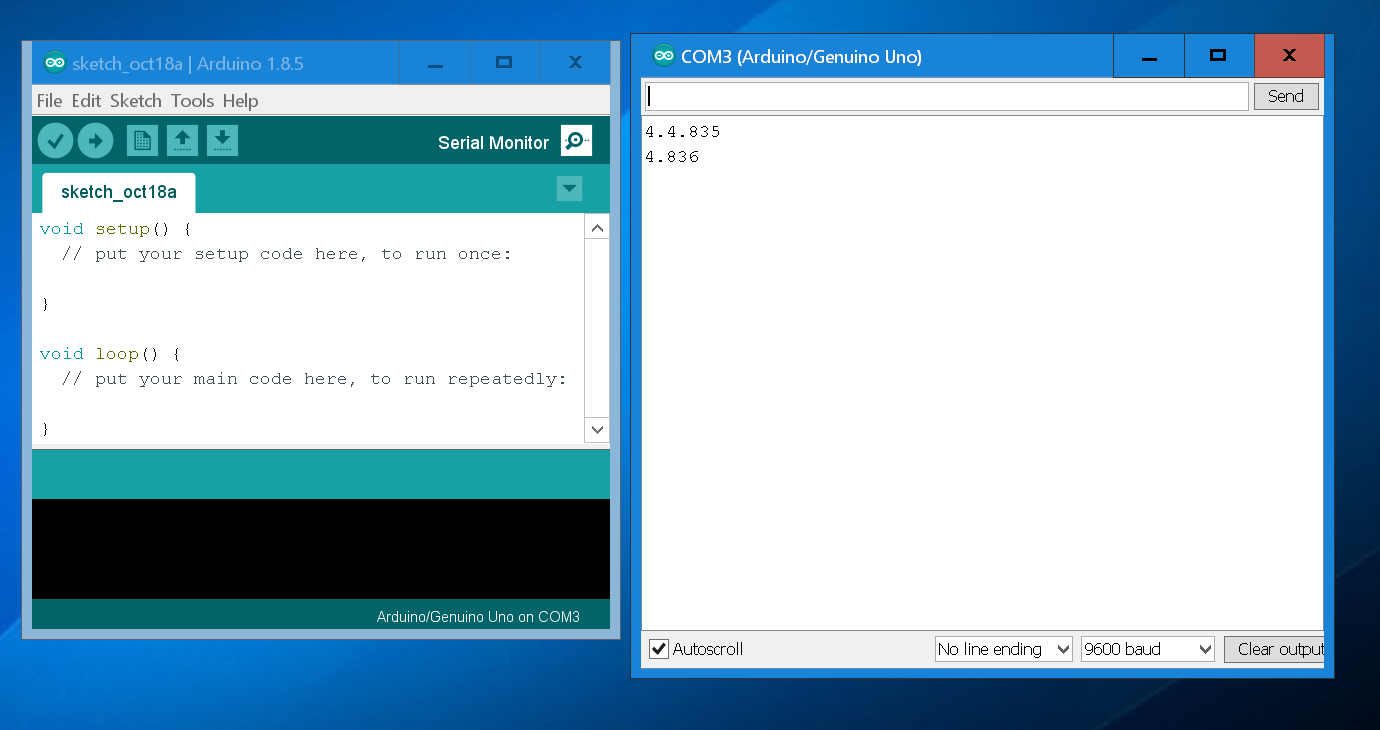This screenshot has height=730, width=1380.
Task: Open the File menu
Action: [49, 101]
